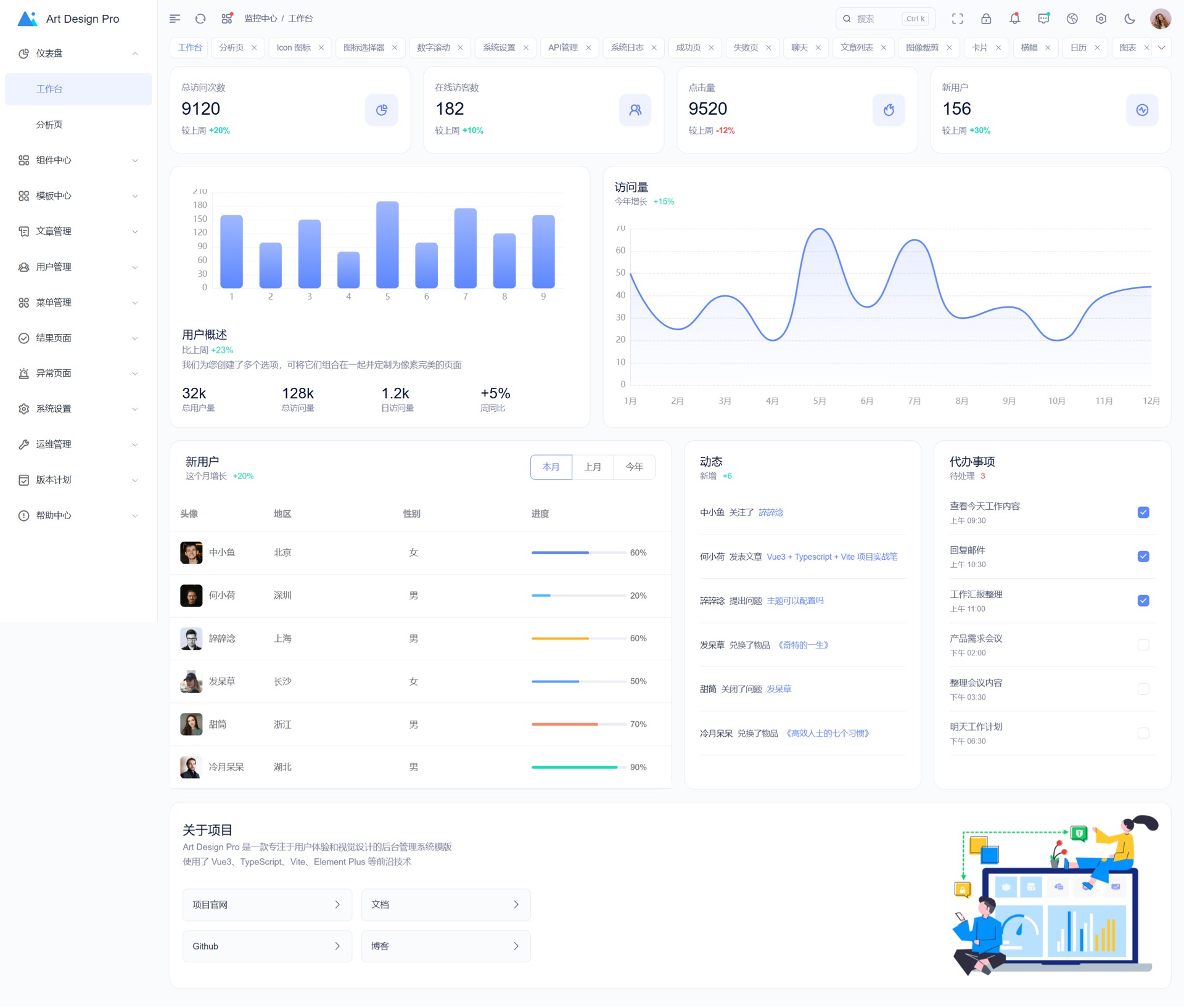Check the 明天工作计划 todo checkbox
1184x1008 pixels.
coord(1143,733)
